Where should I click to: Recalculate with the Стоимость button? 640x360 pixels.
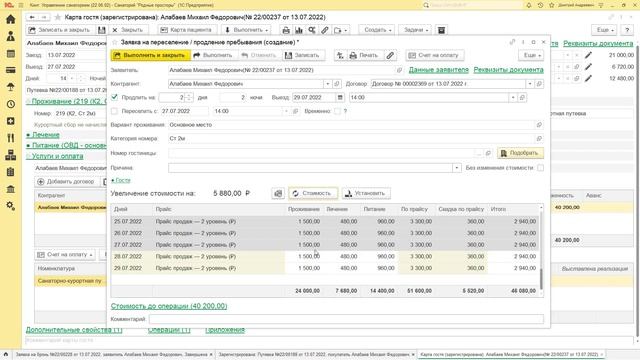313,193
